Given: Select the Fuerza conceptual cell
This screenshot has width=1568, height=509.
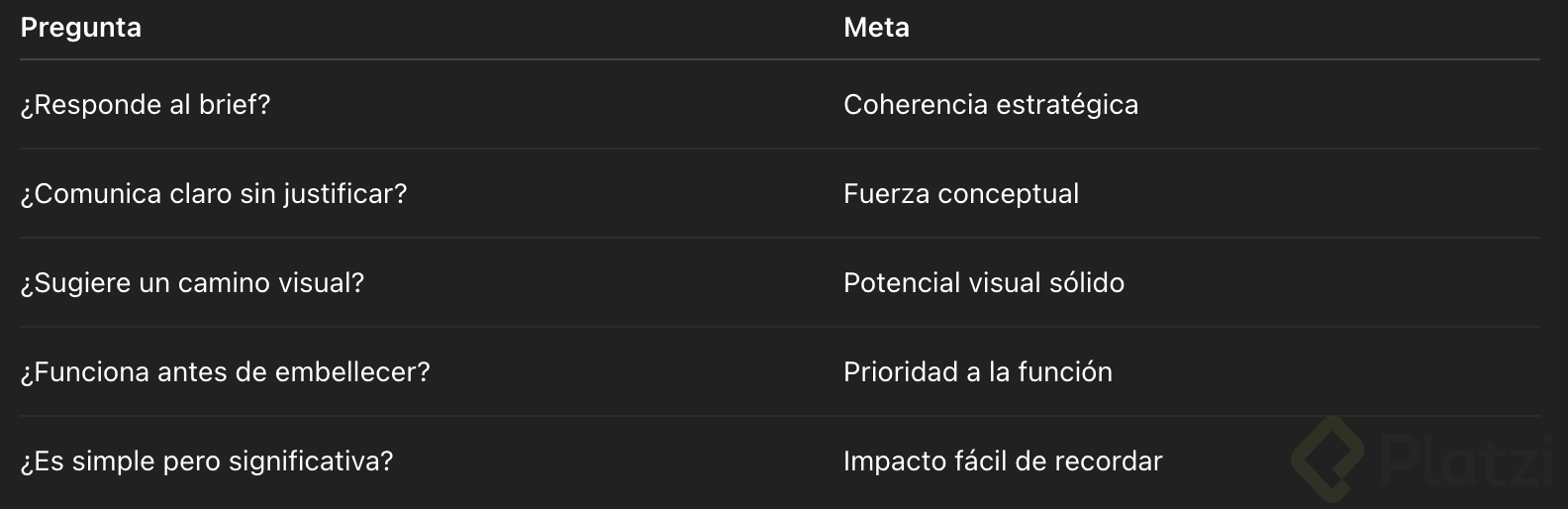Looking at the screenshot, I should [x=960, y=194].
